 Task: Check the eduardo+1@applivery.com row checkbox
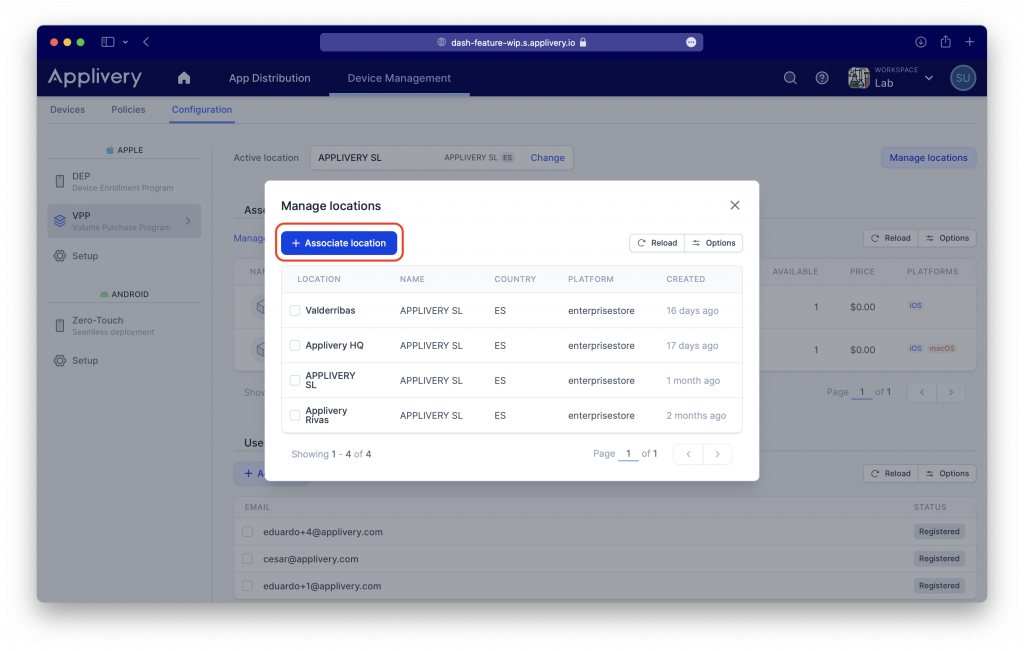[248, 586]
